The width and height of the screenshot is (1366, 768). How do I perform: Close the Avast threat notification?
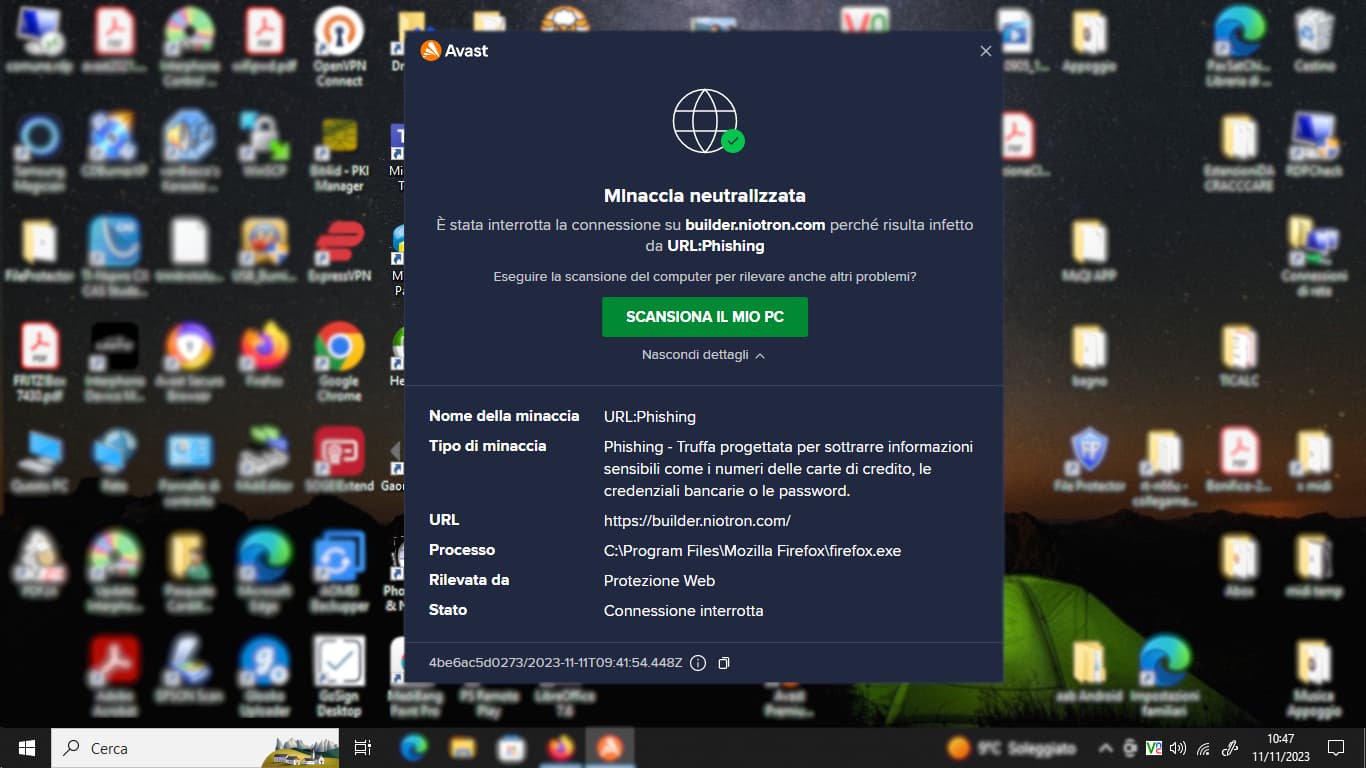985,51
